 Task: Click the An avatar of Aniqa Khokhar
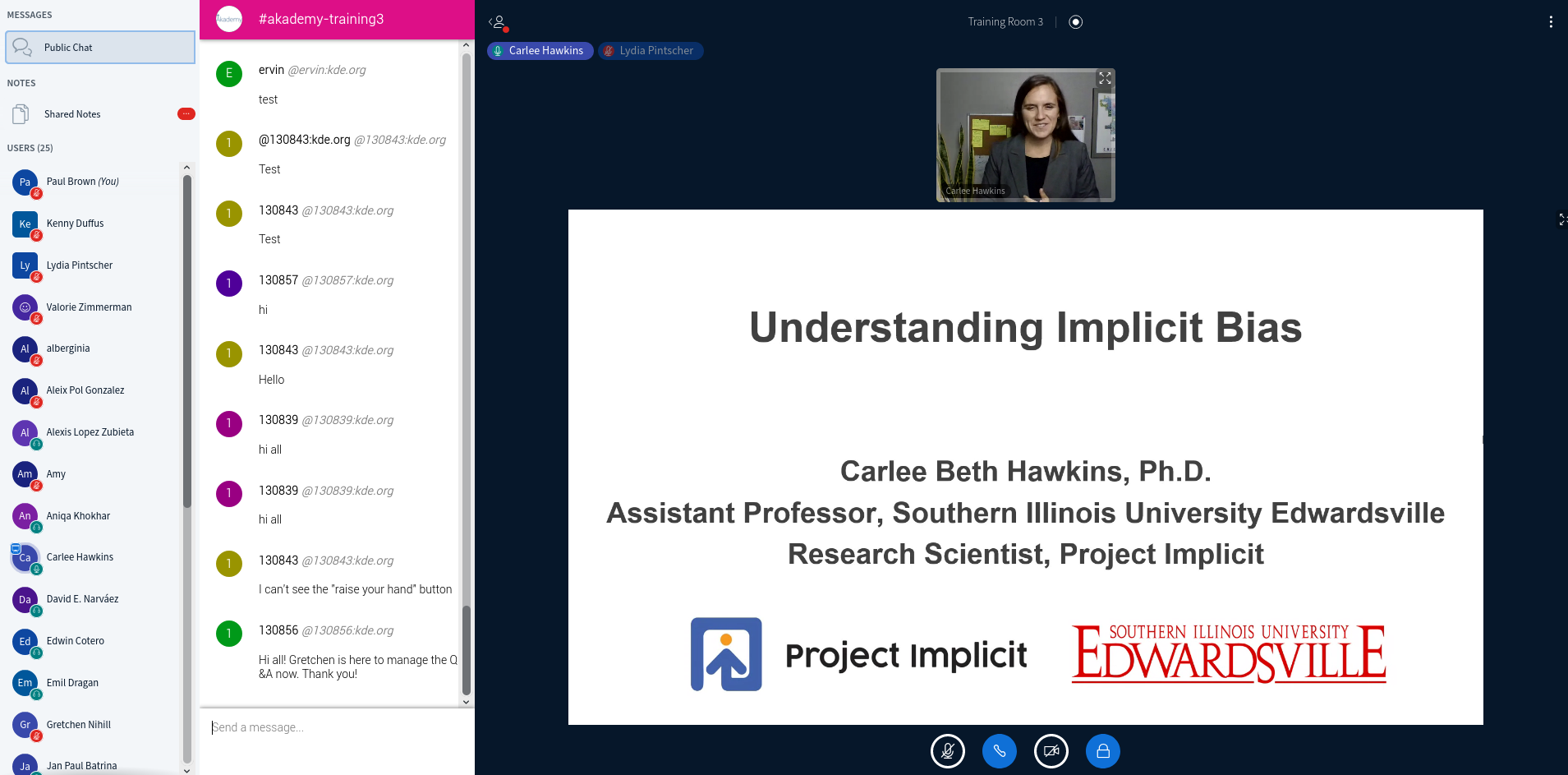tap(25, 516)
